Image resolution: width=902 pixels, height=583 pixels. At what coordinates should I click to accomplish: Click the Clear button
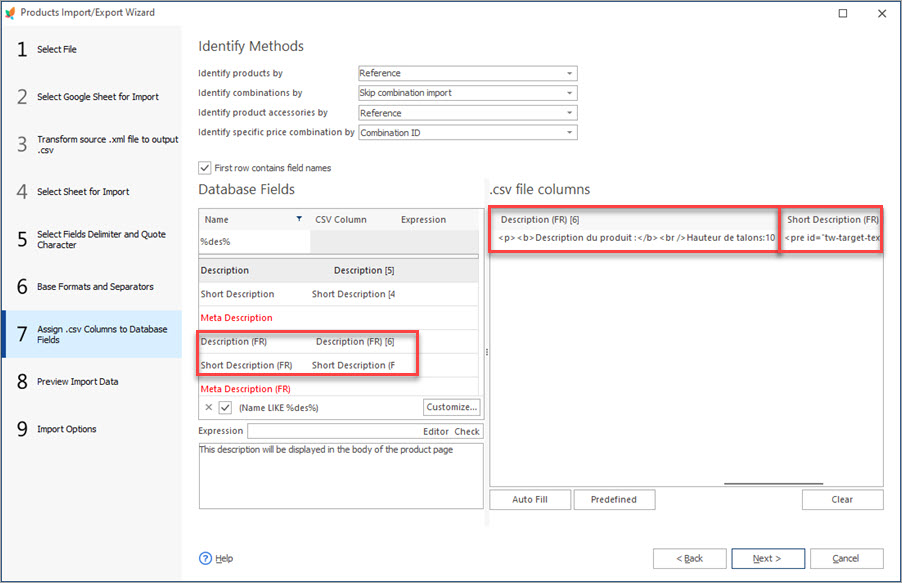[x=842, y=500]
